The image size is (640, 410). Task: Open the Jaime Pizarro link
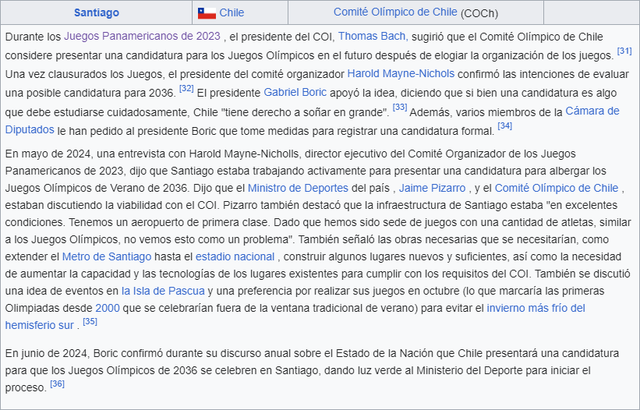pos(432,188)
